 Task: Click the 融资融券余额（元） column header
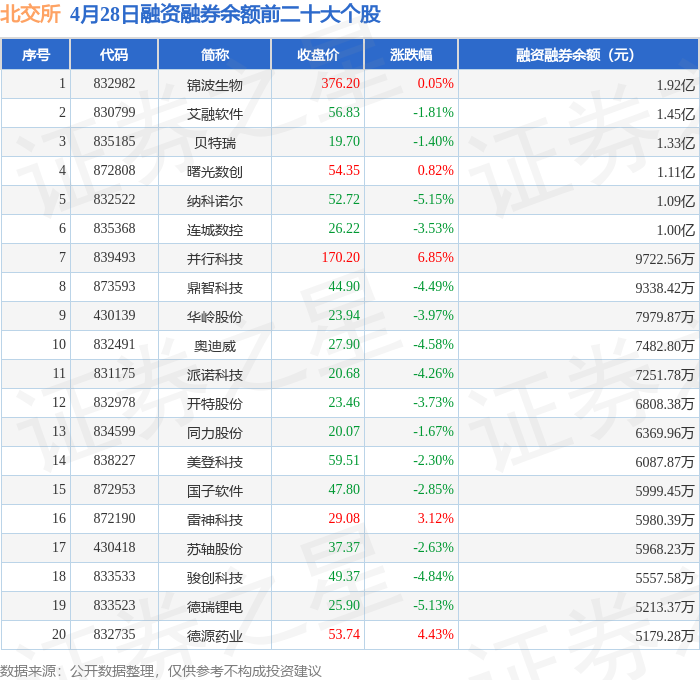click(x=578, y=54)
